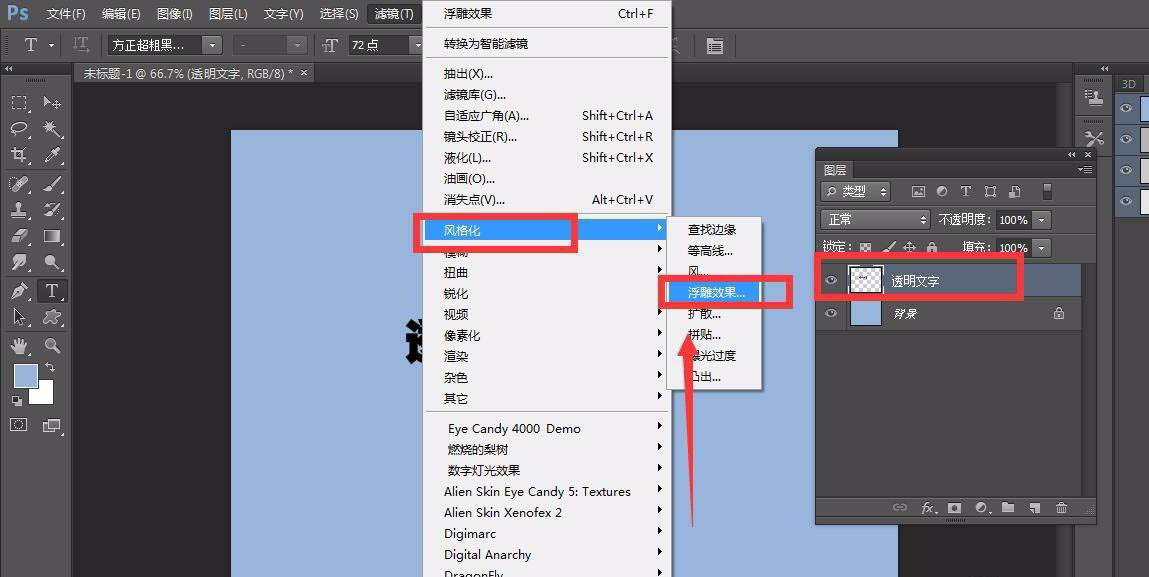Screen dimensions: 1149x577
Task: Select the Eraser tool
Action: [19, 236]
